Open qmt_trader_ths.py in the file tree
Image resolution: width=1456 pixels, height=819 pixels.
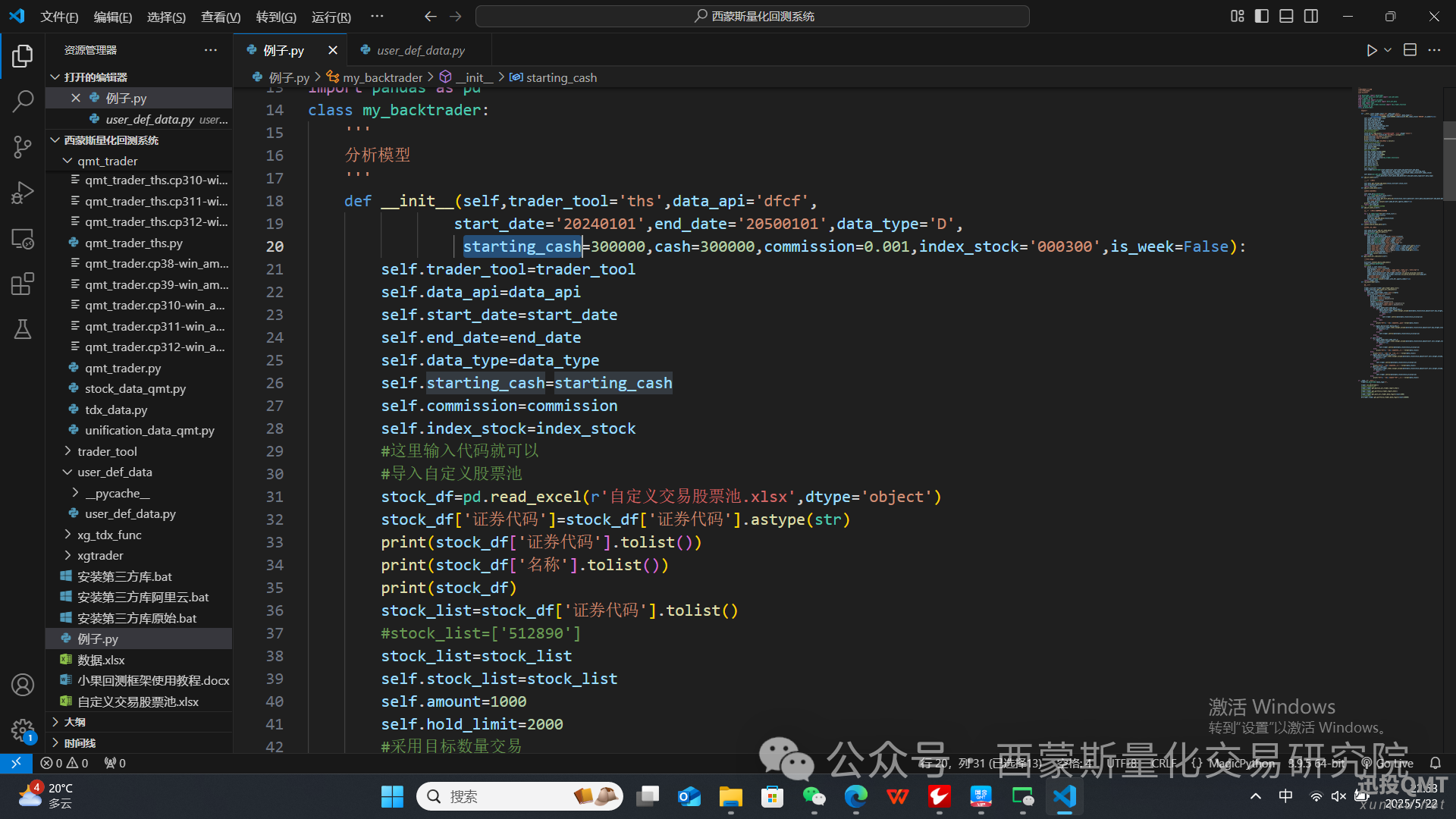(x=133, y=243)
